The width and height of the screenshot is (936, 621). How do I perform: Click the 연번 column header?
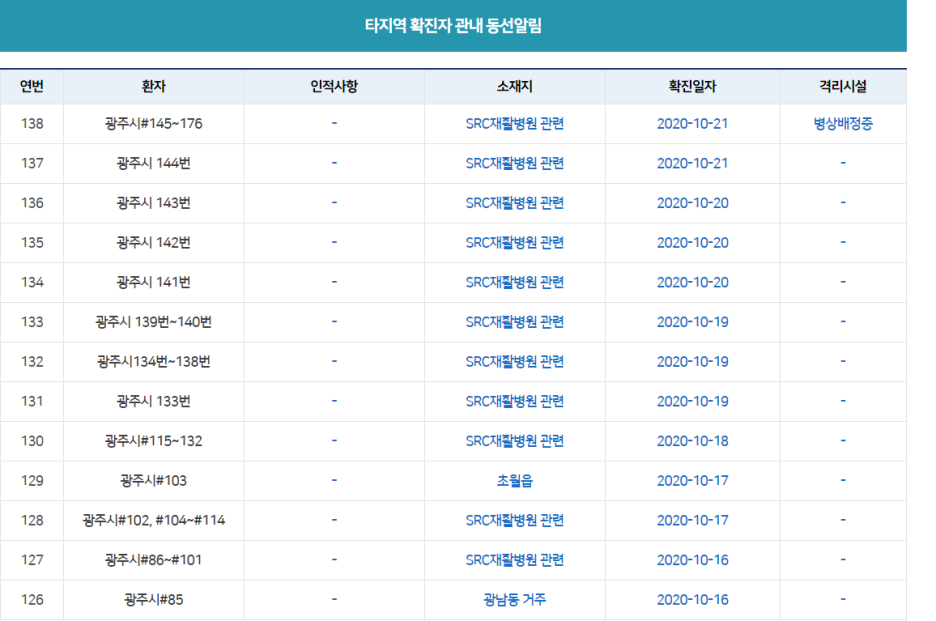click(32, 87)
